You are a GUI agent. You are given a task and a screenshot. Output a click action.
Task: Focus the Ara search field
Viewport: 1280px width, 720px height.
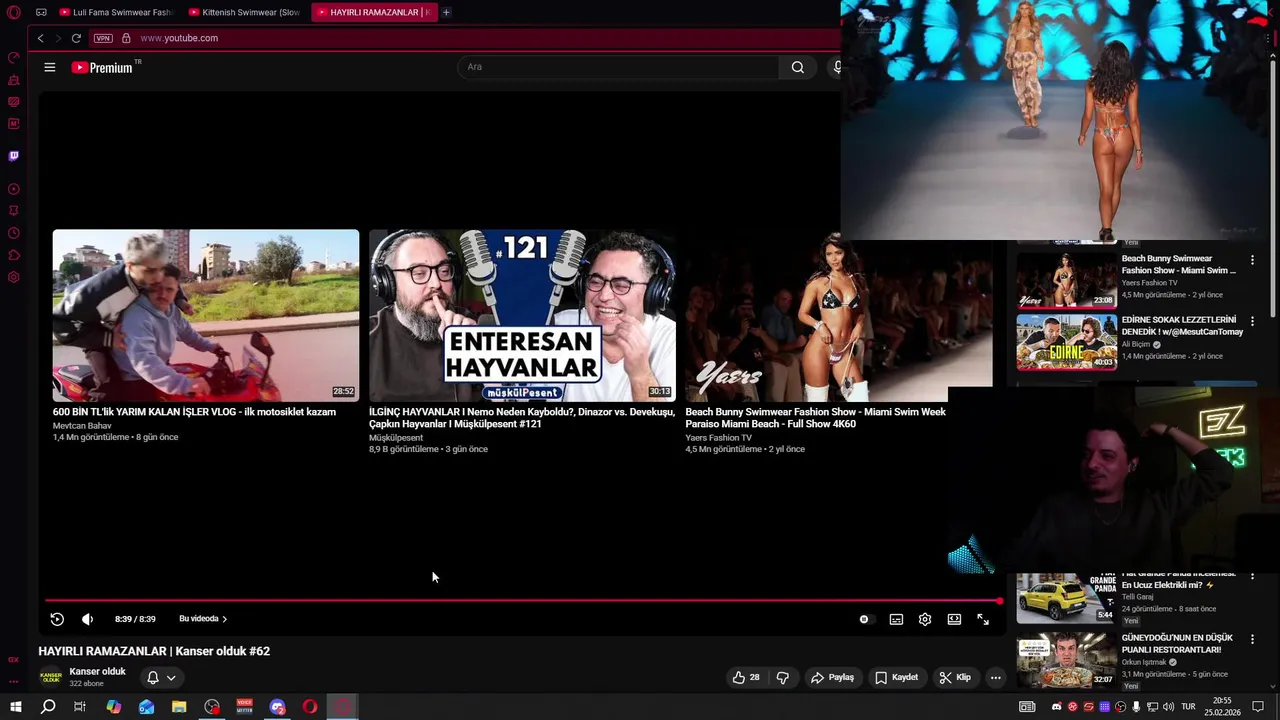(618, 67)
